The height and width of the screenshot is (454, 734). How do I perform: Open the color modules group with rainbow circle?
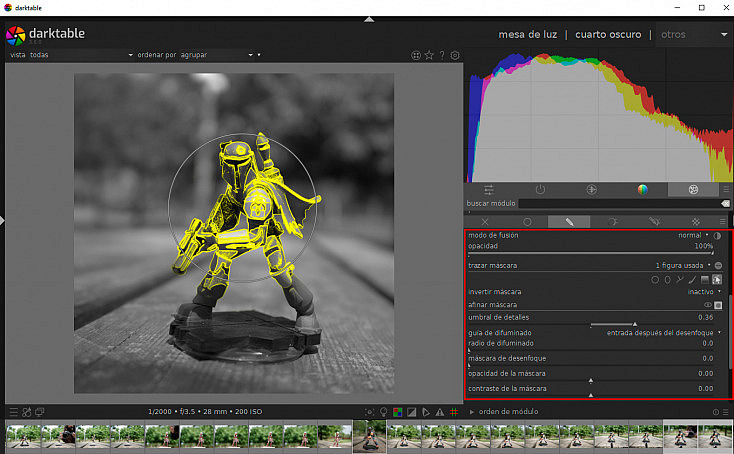point(643,190)
